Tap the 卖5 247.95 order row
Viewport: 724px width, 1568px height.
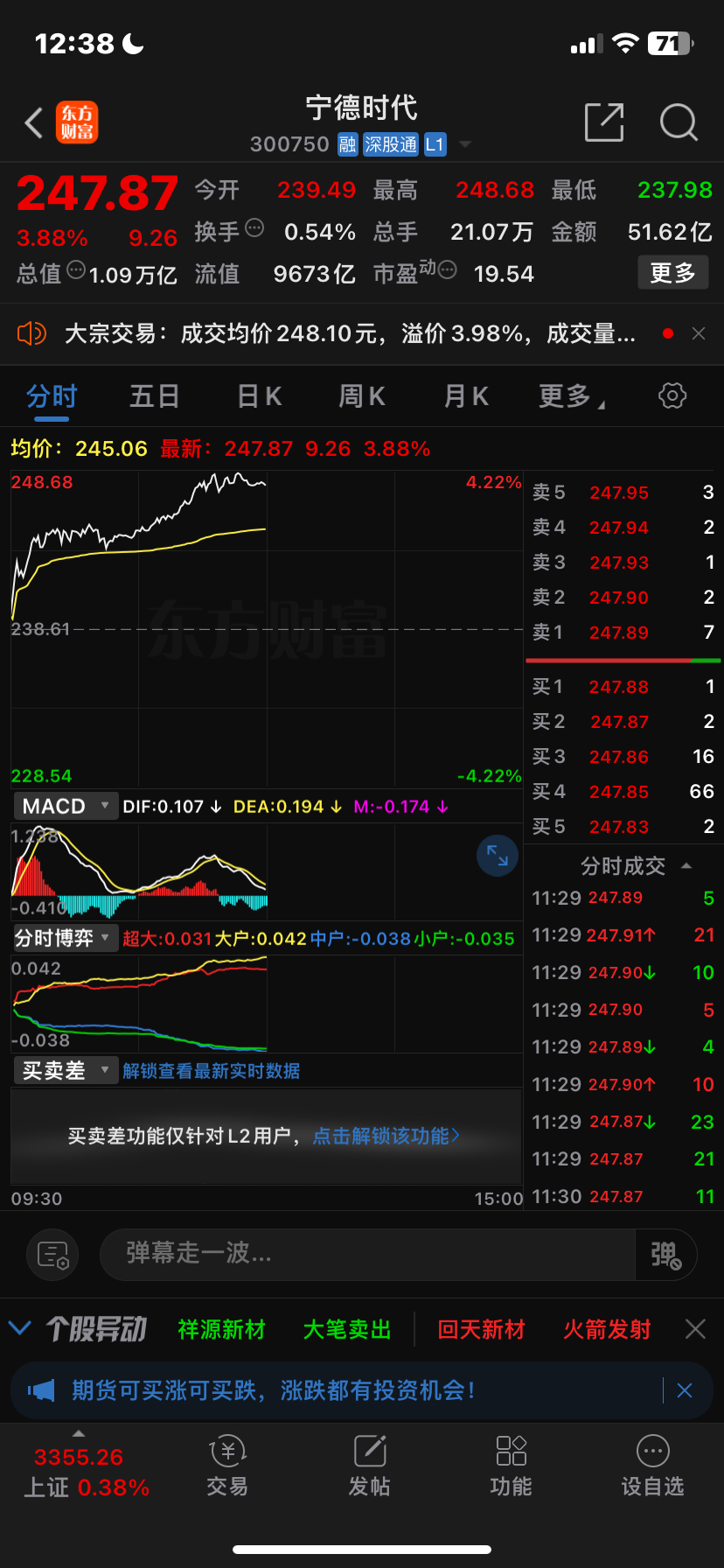(623, 493)
